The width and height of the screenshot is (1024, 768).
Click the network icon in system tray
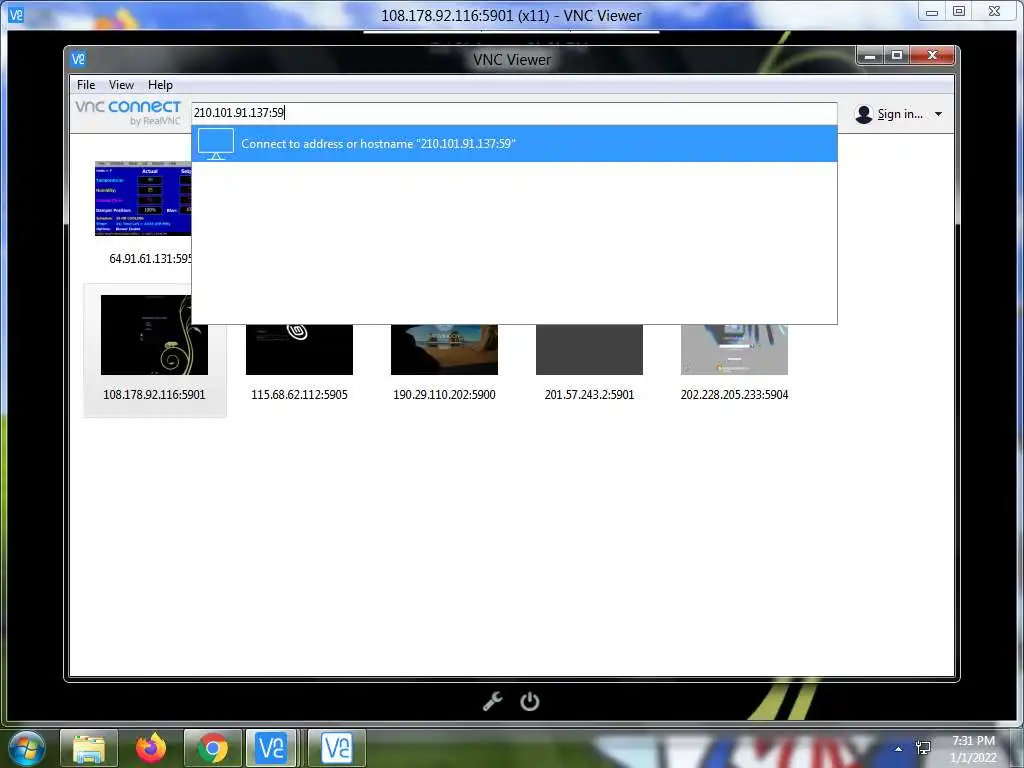pos(923,748)
